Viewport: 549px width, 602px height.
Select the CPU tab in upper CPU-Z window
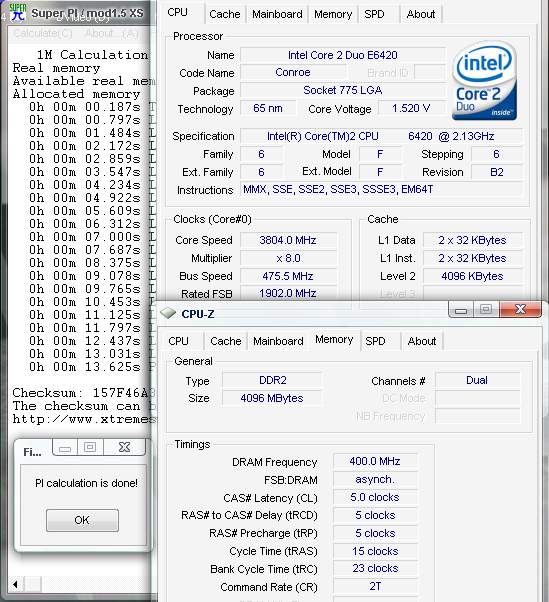[x=177, y=12]
